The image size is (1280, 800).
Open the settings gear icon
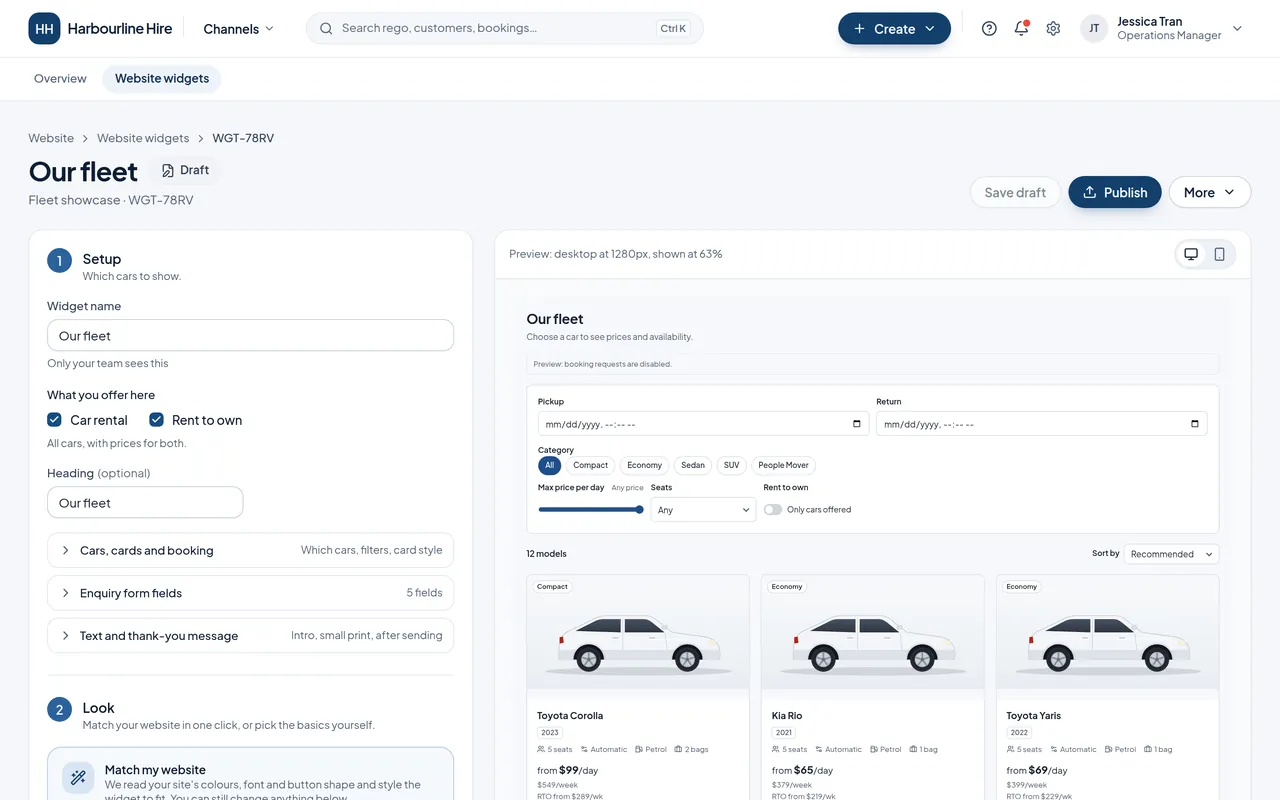click(1053, 29)
